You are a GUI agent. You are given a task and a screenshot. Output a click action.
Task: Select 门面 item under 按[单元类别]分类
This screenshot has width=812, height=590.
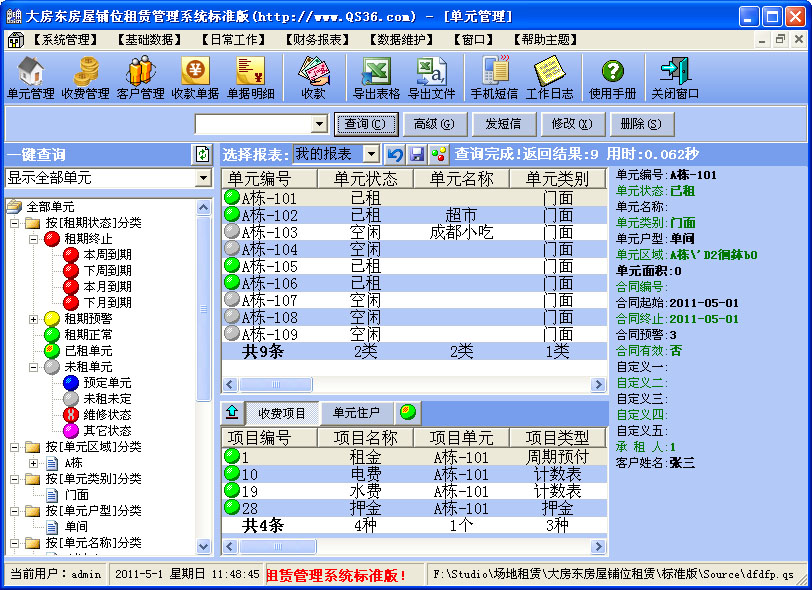67,495
